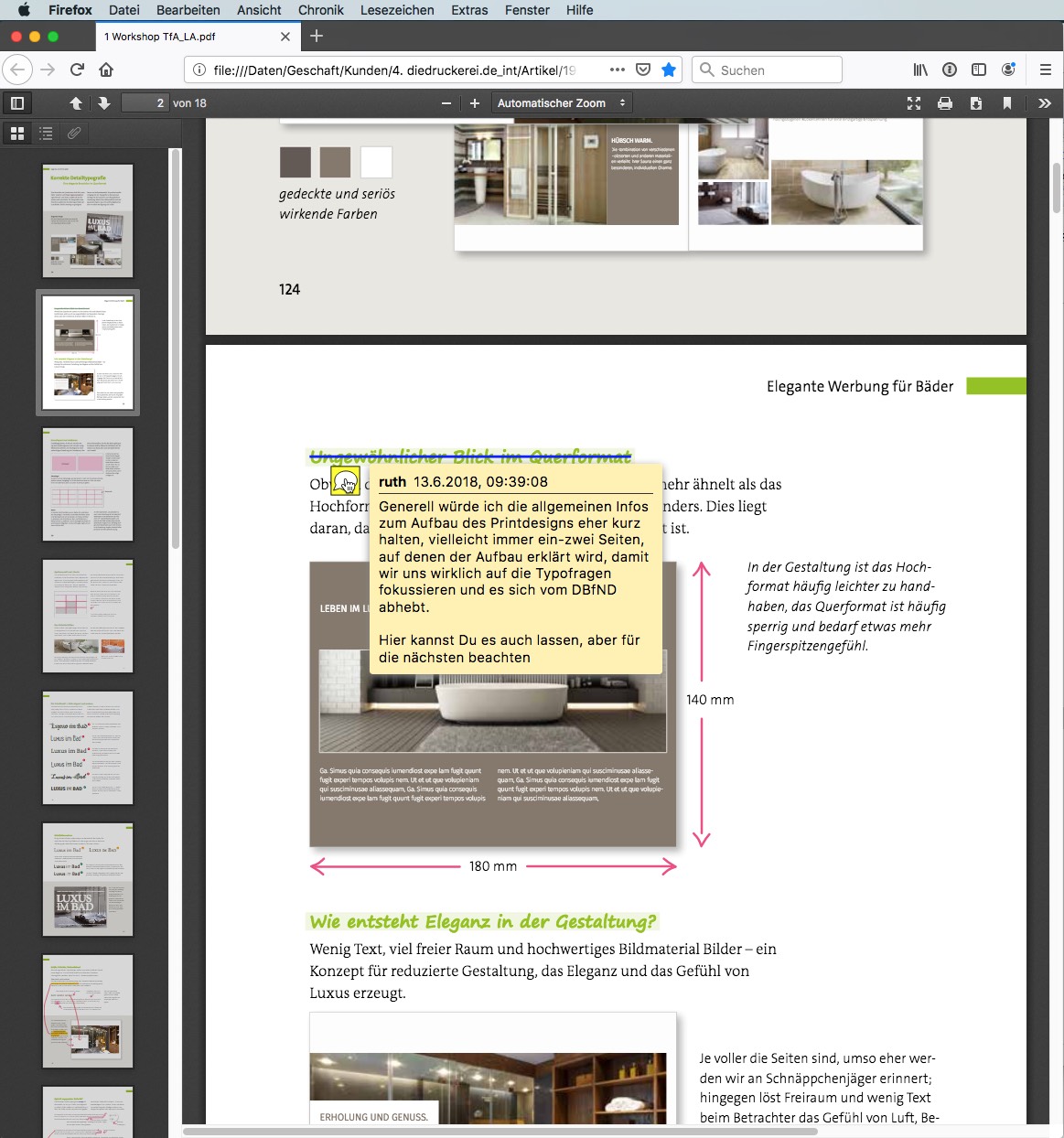Switch to presentation fullscreen mode

pos(914,103)
